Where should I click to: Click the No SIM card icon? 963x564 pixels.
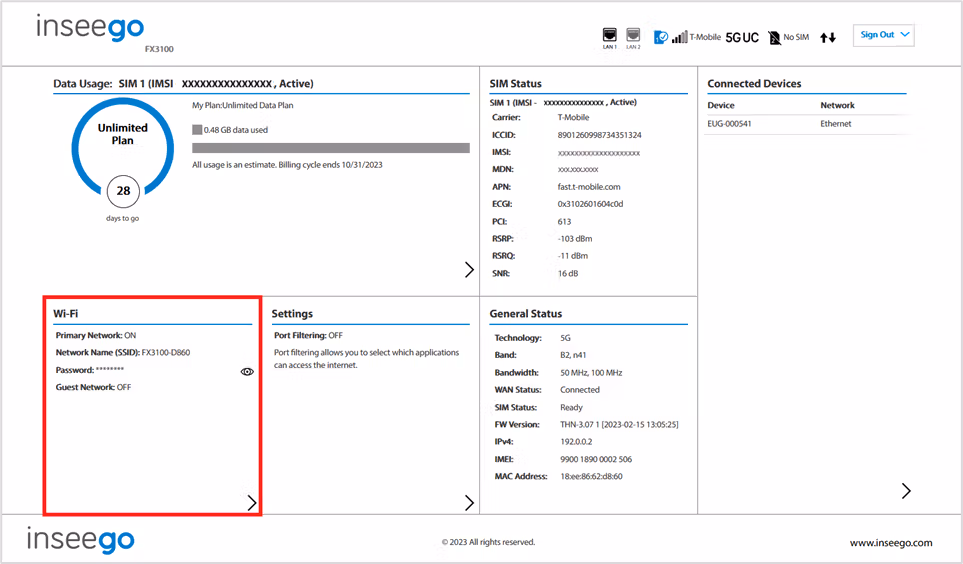(774, 37)
